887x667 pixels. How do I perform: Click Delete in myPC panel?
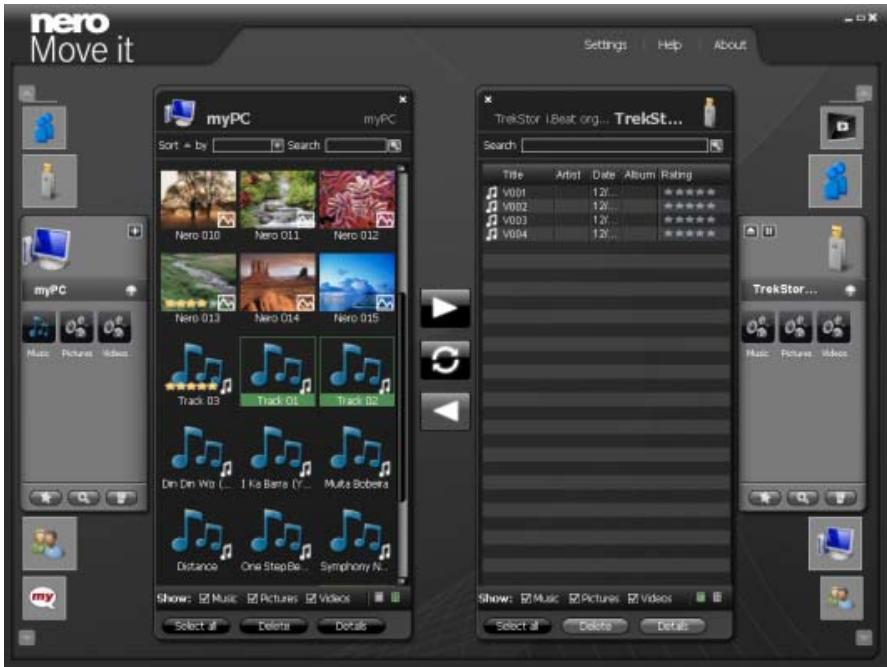(274, 626)
